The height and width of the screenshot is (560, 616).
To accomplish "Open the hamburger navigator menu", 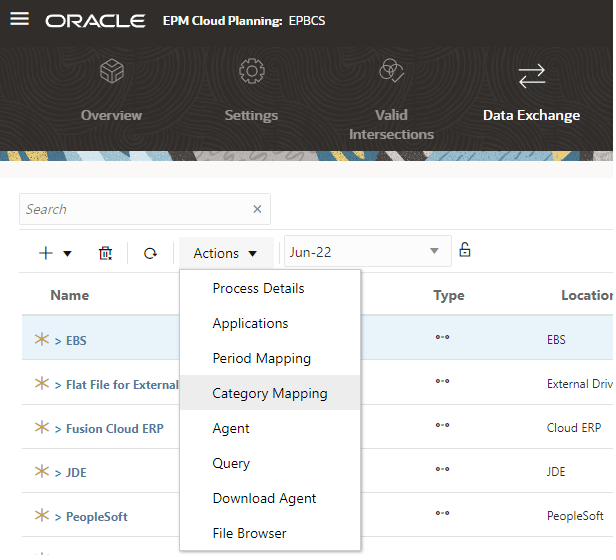I will (x=19, y=18).
